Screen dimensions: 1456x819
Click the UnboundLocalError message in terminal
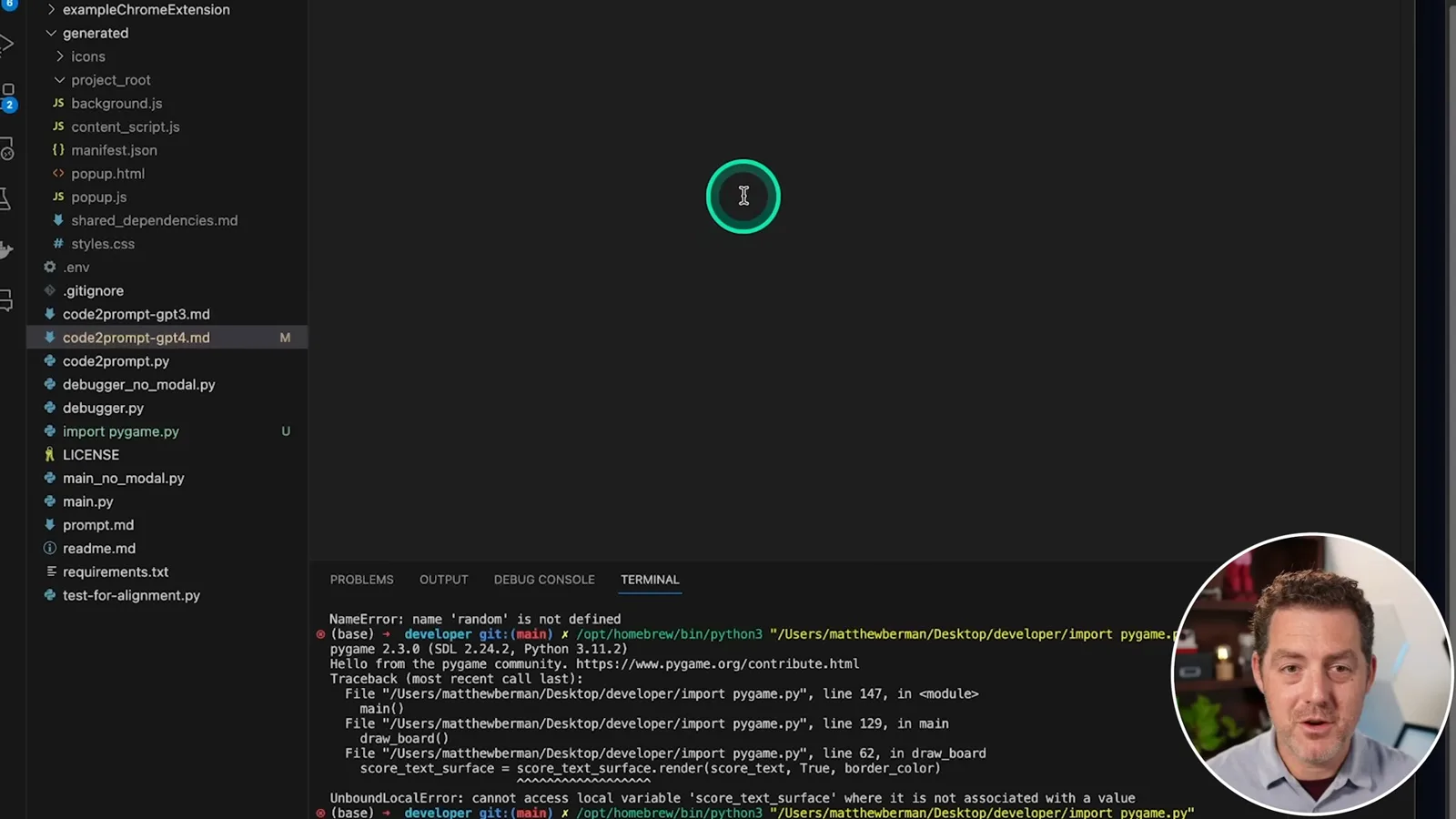pyautogui.click(x=733, y=798)
